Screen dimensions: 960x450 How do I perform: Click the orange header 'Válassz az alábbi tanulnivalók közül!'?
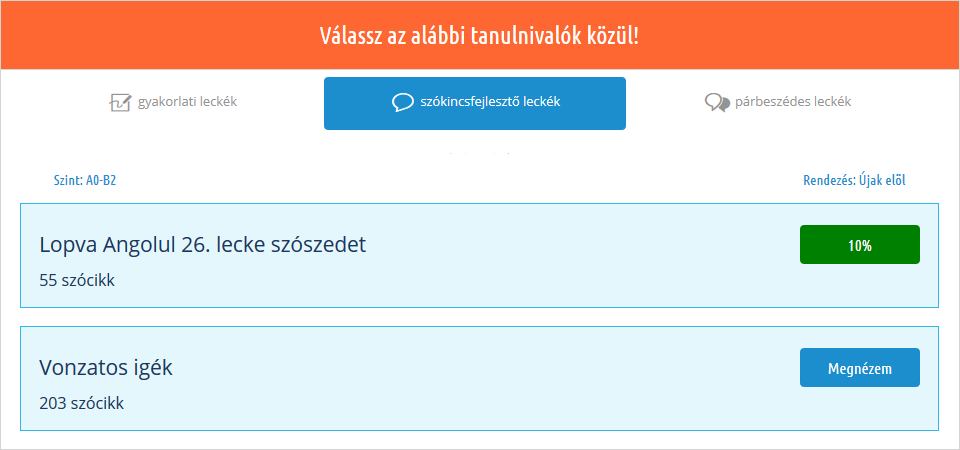(x=479, y=36)
